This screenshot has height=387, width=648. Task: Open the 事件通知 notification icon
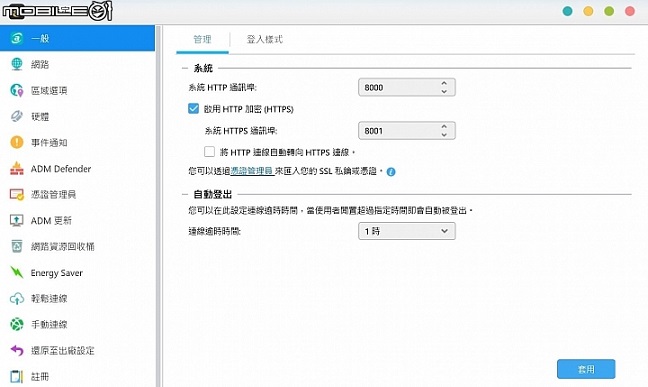17,142
